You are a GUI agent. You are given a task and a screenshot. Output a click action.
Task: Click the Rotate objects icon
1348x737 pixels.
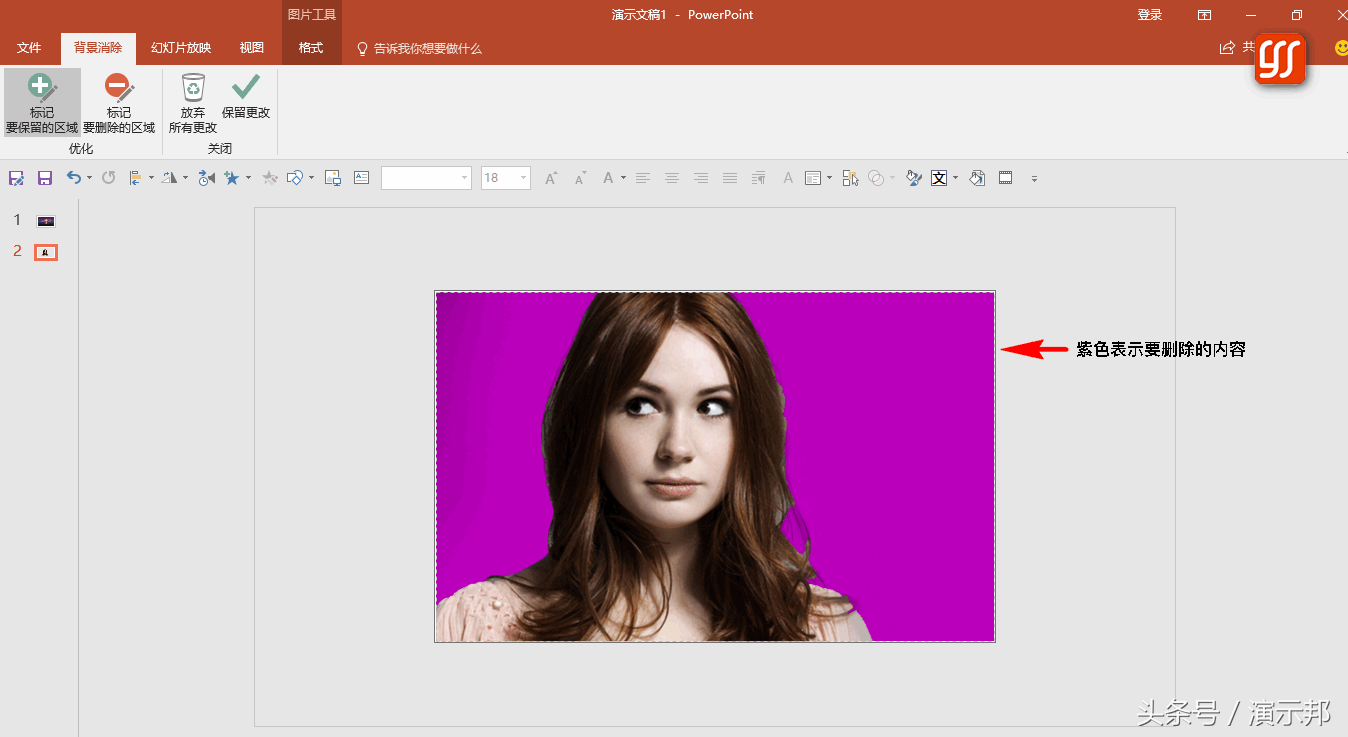170,178
